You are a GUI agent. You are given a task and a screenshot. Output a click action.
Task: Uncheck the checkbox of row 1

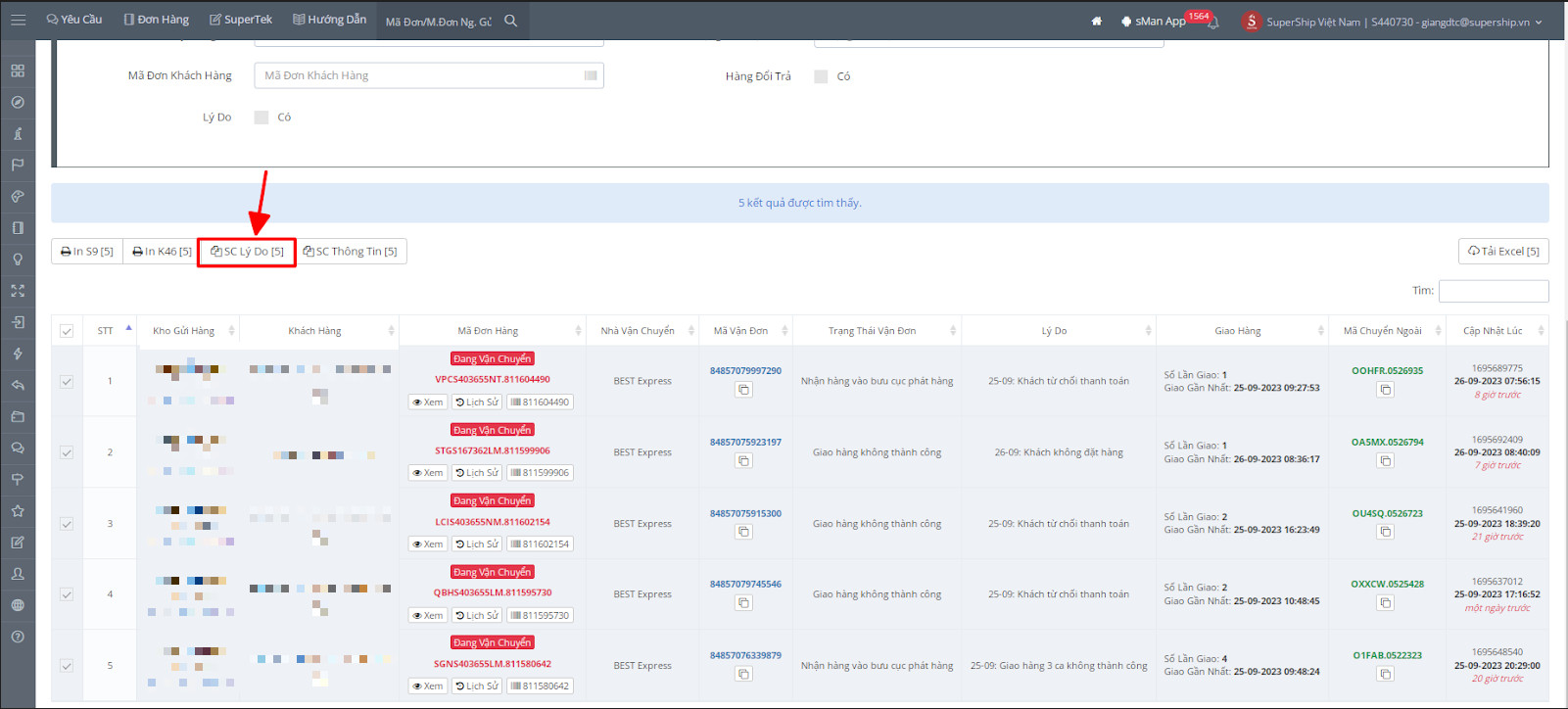click(x=67, y=382)
